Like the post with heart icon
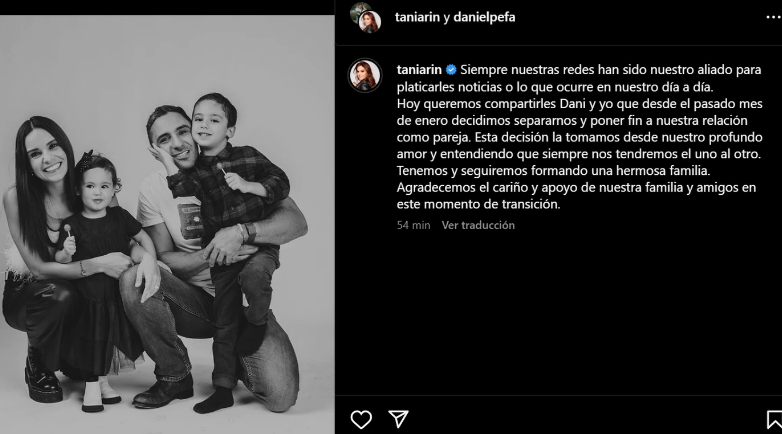 (x=361, y=419)
